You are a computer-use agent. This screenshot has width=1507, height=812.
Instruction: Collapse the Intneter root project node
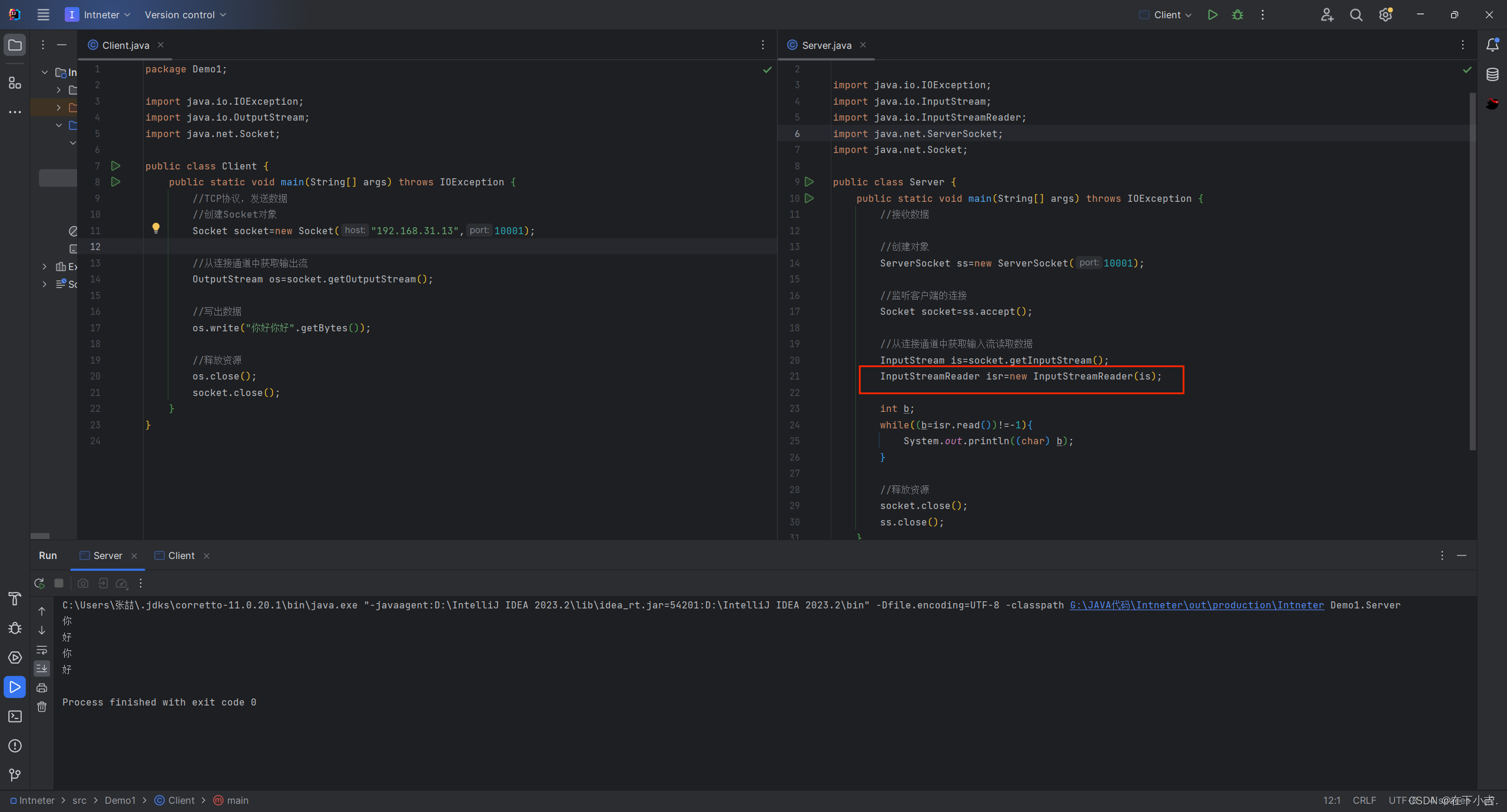pyautogui.click(x=45, y=72)
